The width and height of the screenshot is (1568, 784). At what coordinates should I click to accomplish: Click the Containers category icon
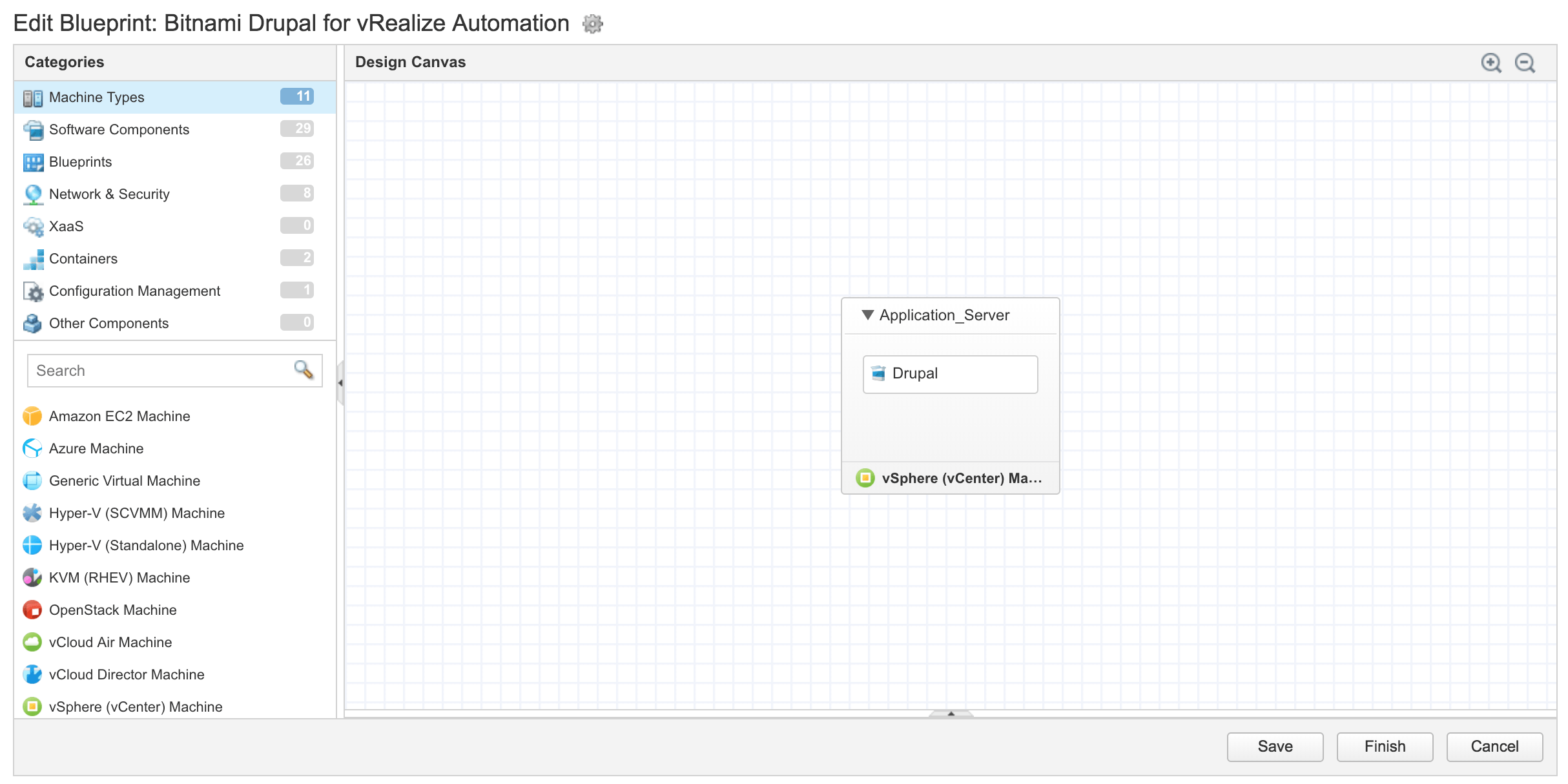tap(33, 259)
